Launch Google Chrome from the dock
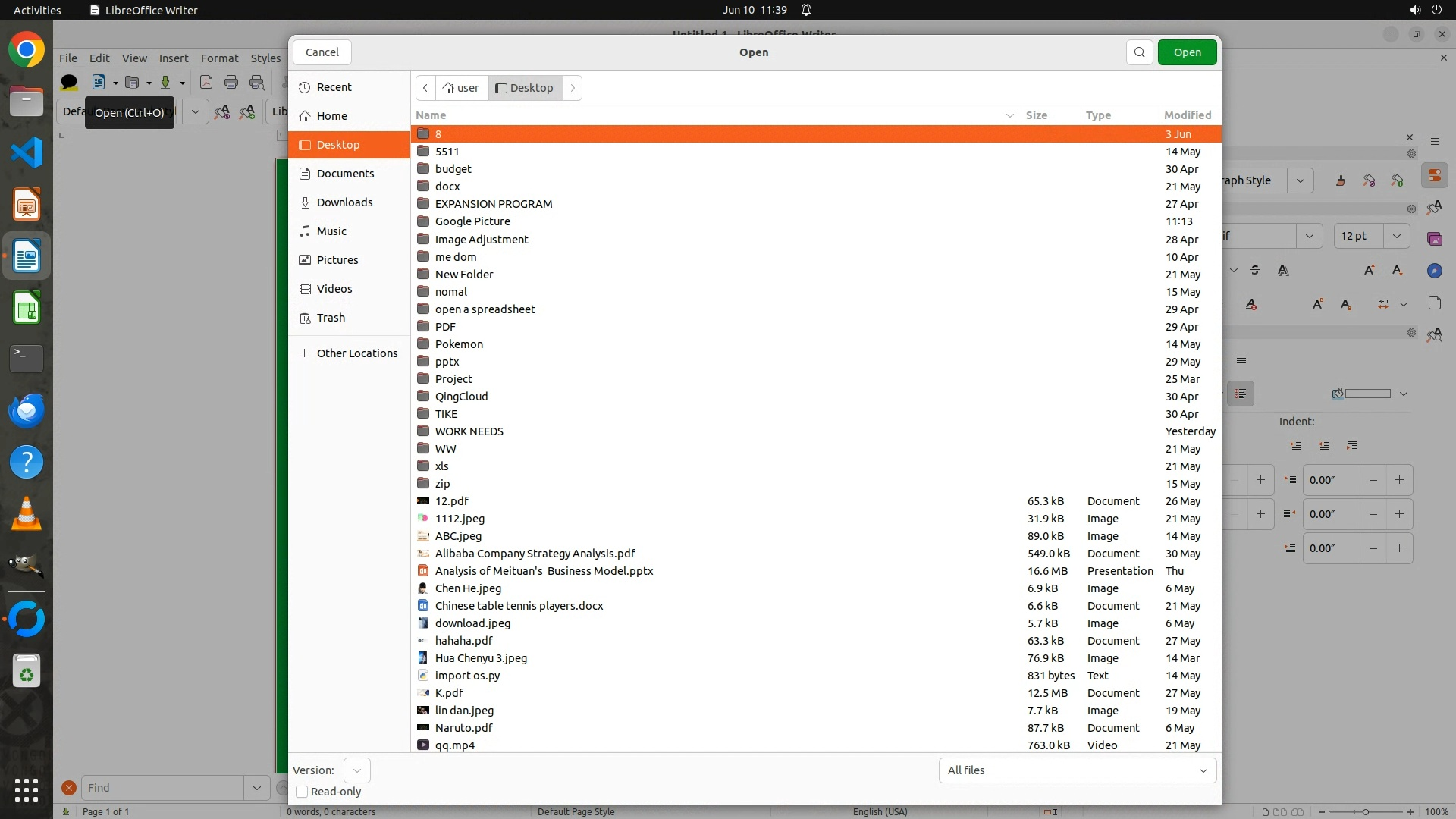Screen dimensions: 1456x819 click(27, 50)
